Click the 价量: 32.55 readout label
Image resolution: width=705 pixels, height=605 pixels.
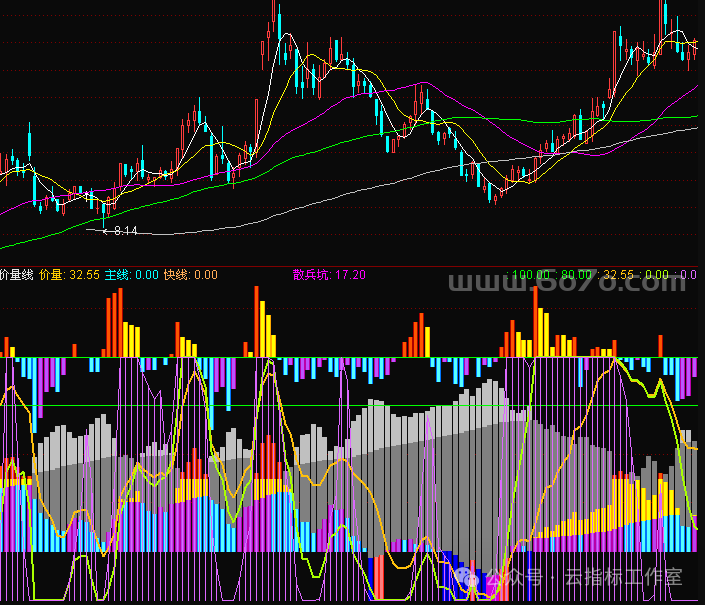coord(69,275)
